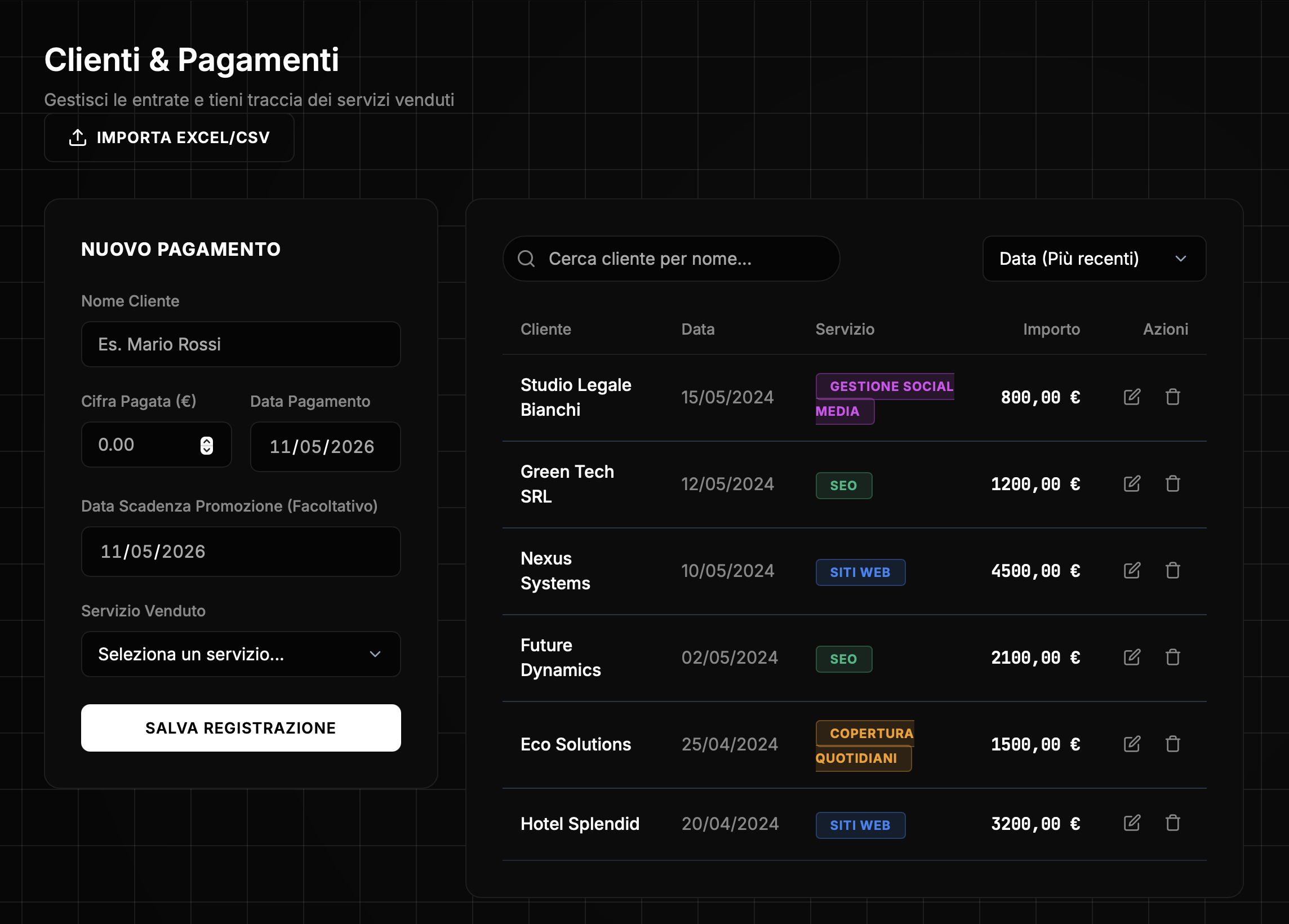The image size is (1289, 924).
Task: Focus the Cifra Pagata amount field
Action: (156, 445)
